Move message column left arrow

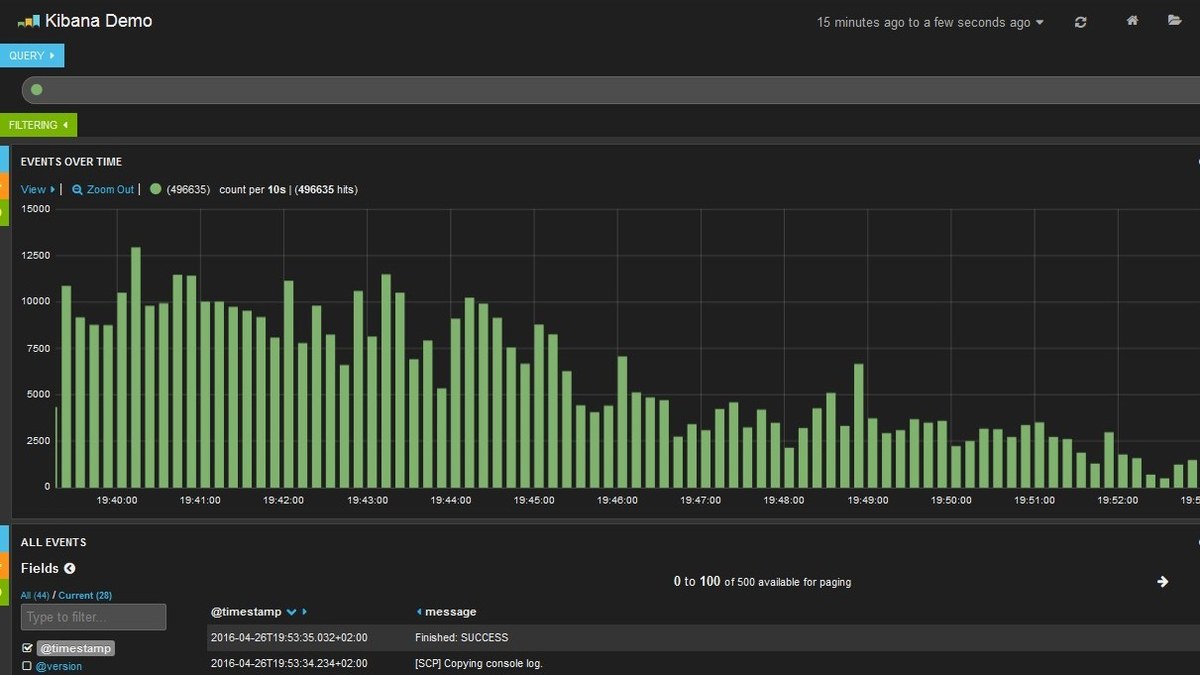(419, 611)
